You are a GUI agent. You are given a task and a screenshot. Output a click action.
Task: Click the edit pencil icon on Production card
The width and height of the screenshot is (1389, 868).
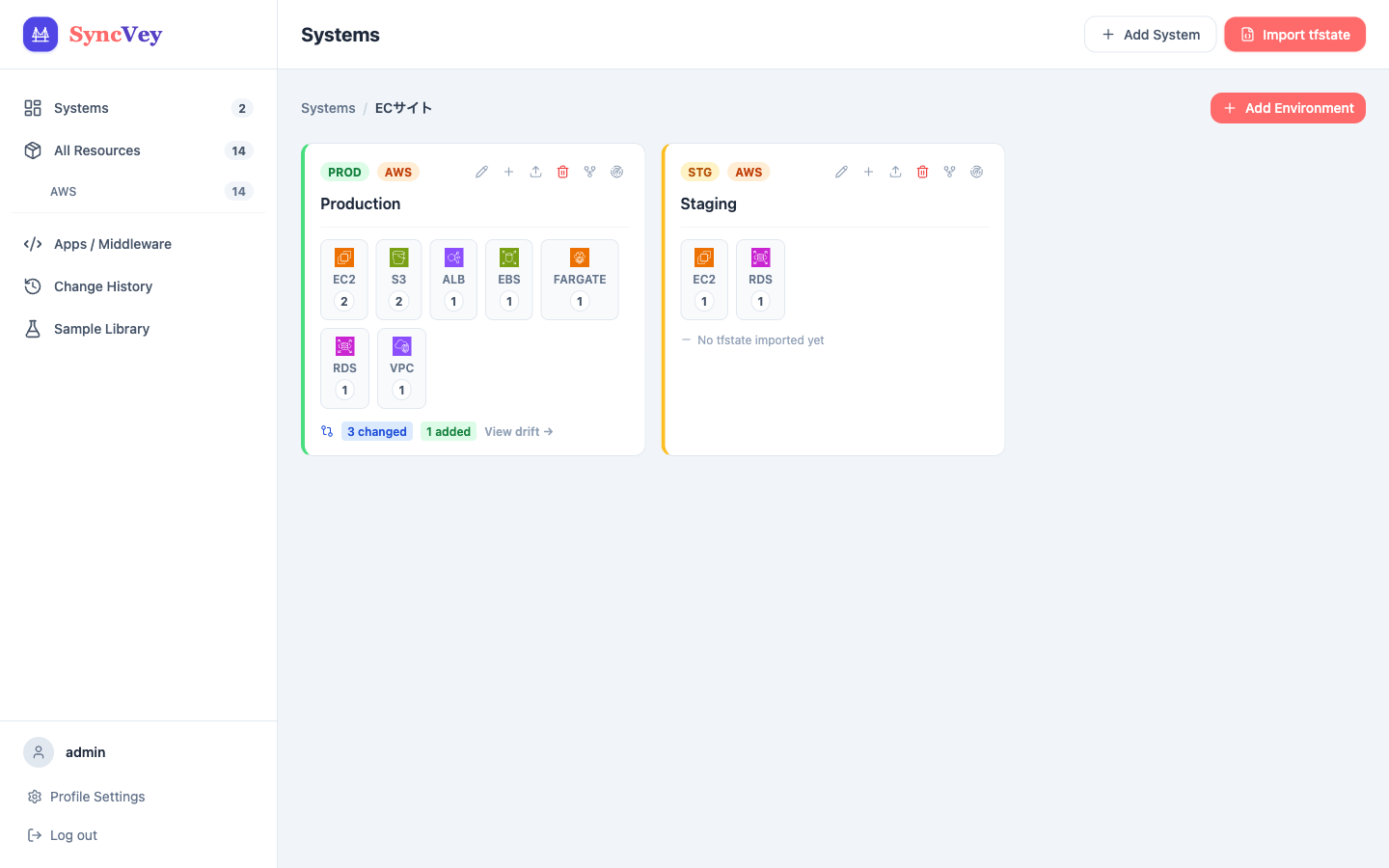coord(481,172)
